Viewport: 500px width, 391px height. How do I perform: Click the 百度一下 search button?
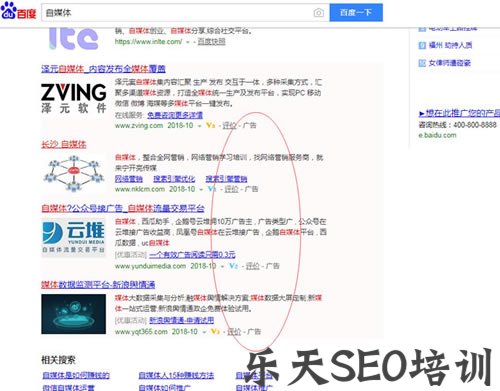[356, 13]
